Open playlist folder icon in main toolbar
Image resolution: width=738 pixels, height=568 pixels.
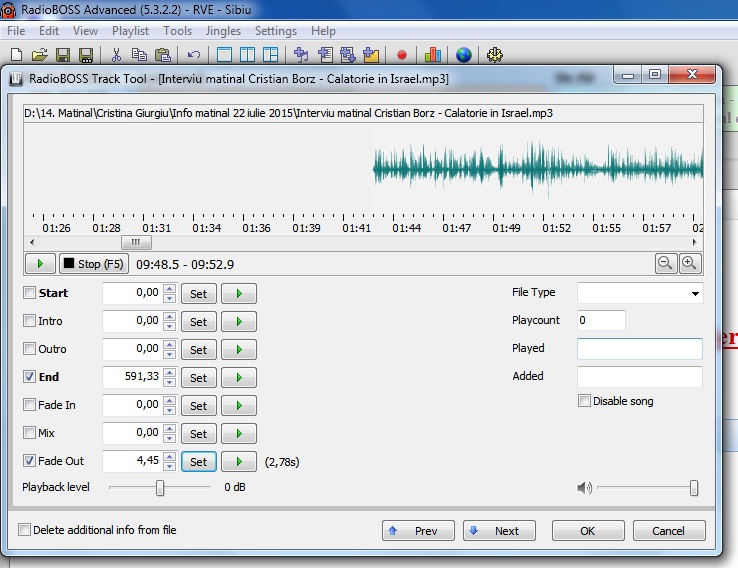(x=40, y=55)
